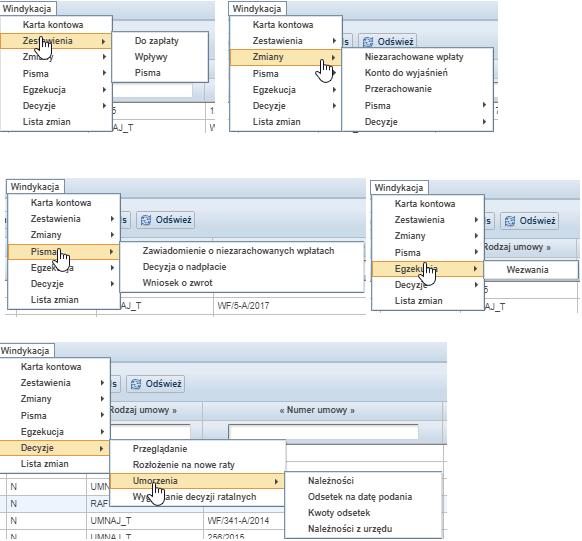Open Windykacja tab above the Wezwania menu

tap(399, 187)
